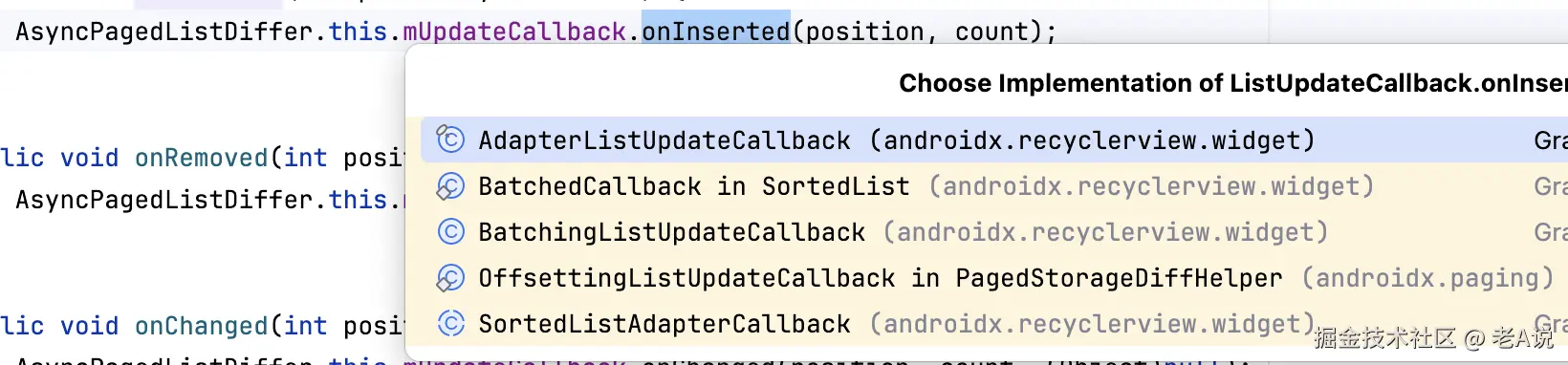Click the AdapterListUpdateCallback class icon
Image resolution: width=1568 pixels, height=365 pixels.
click(450, 140)
